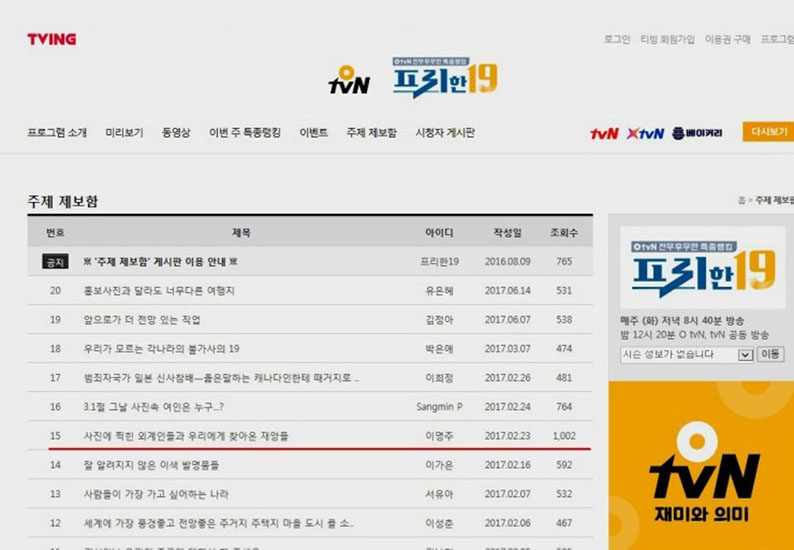This screenshot has height=550, width=794.
Task: Click the TVING logo in the header
Action: 51,39
